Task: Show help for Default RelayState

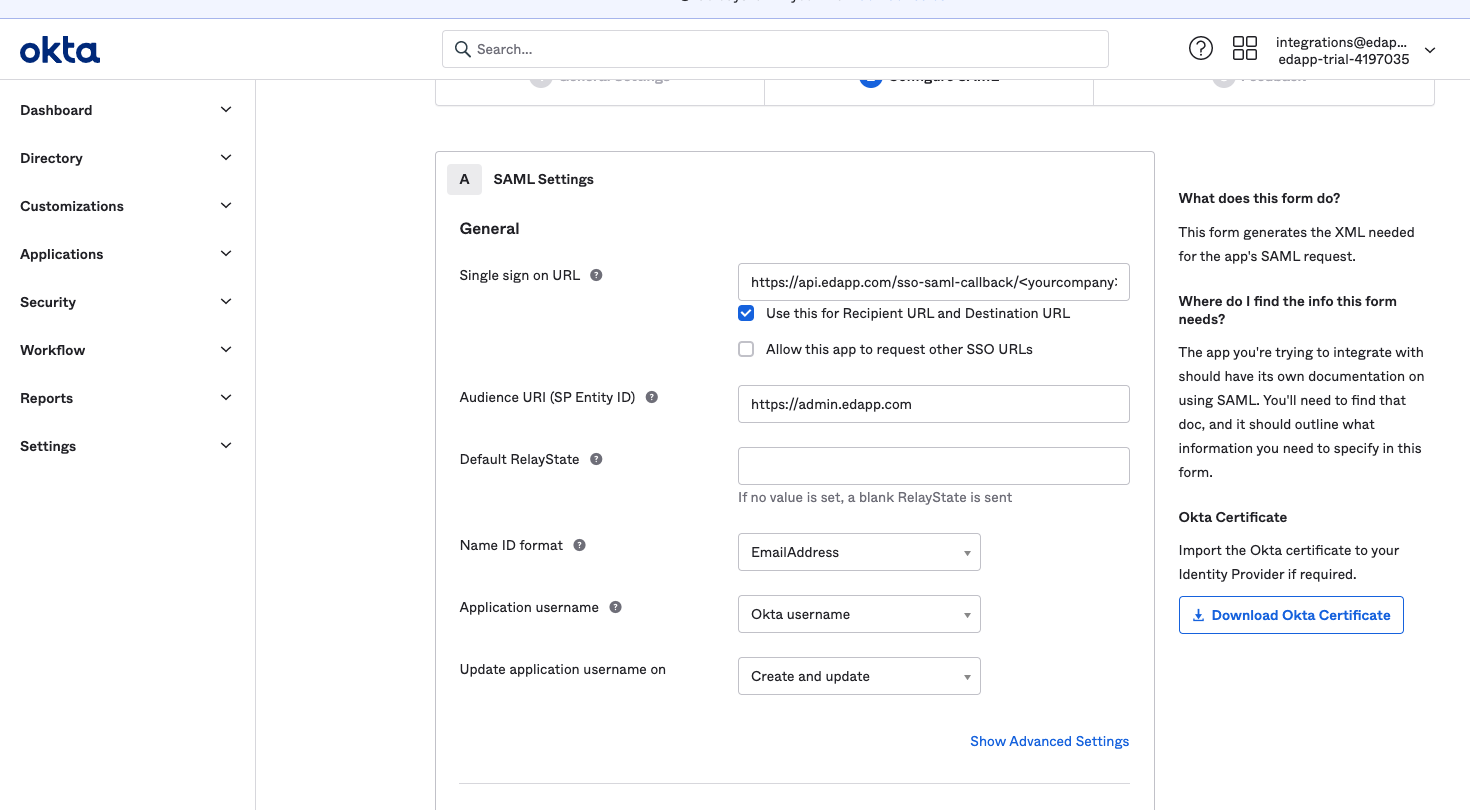Action: click(596, 459)
